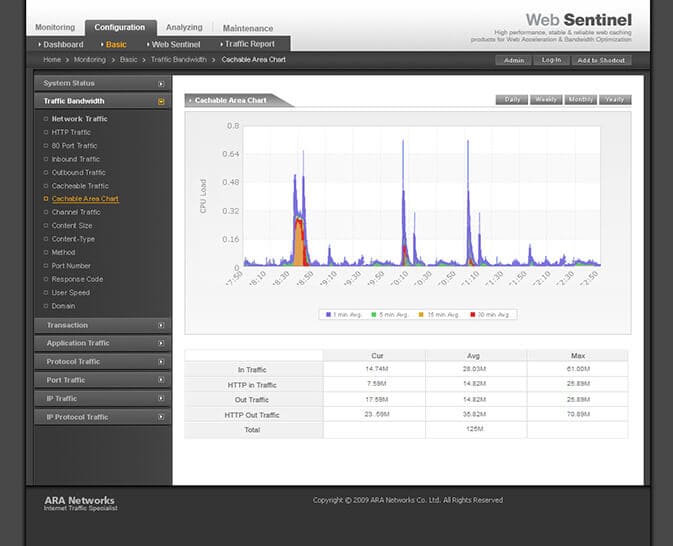The image size is (673, 546).
Task: Click the In Traffic row label
Action: (x=252, y=370)
